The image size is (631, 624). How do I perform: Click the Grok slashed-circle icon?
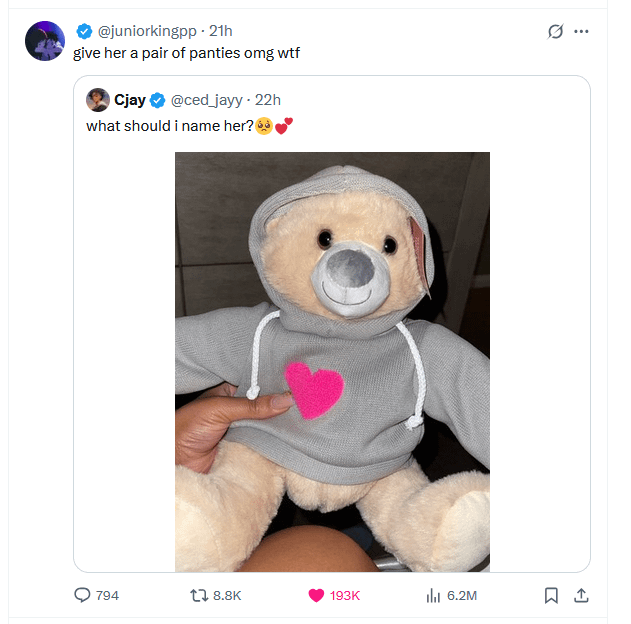point(555,31)
